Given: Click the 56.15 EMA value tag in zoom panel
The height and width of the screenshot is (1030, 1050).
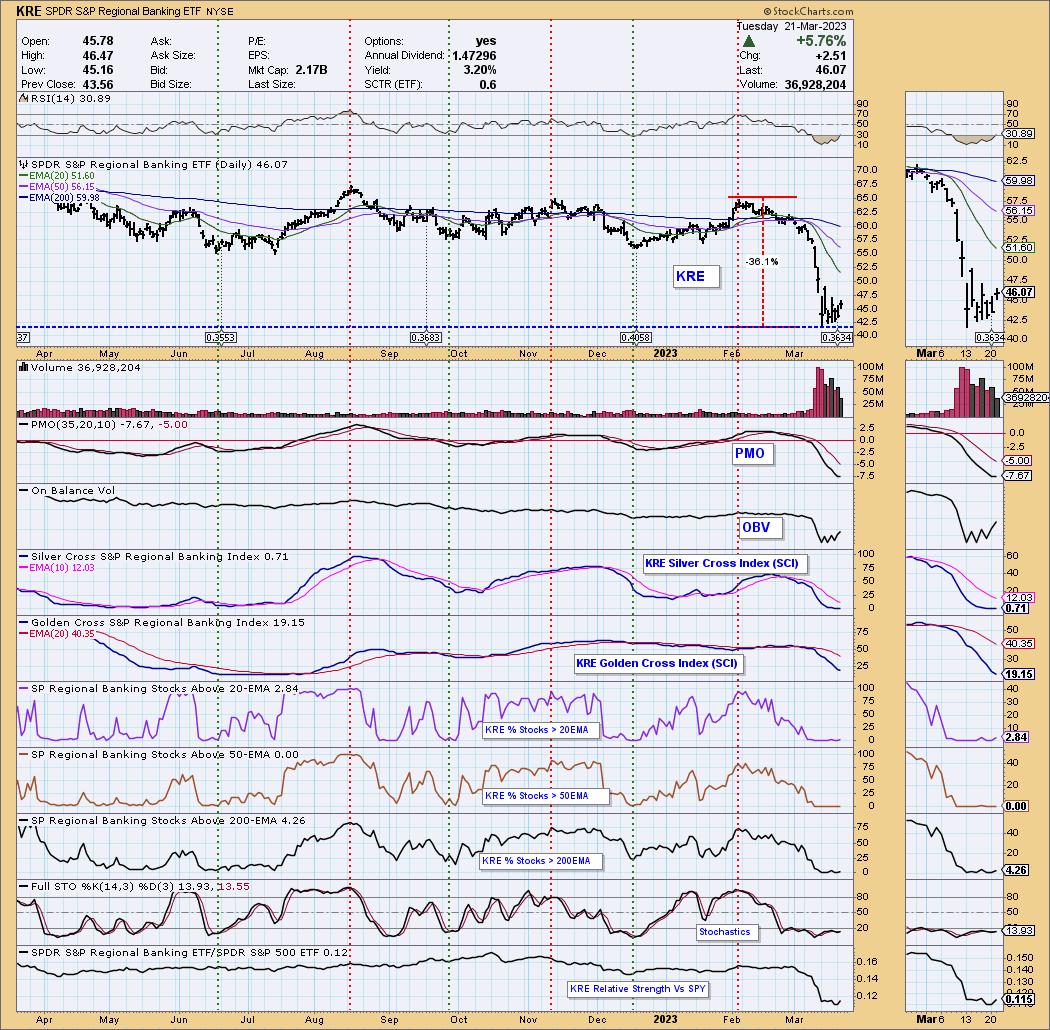Looking at the screenshot, I should pyautogui.click(x=1019, y=210).
